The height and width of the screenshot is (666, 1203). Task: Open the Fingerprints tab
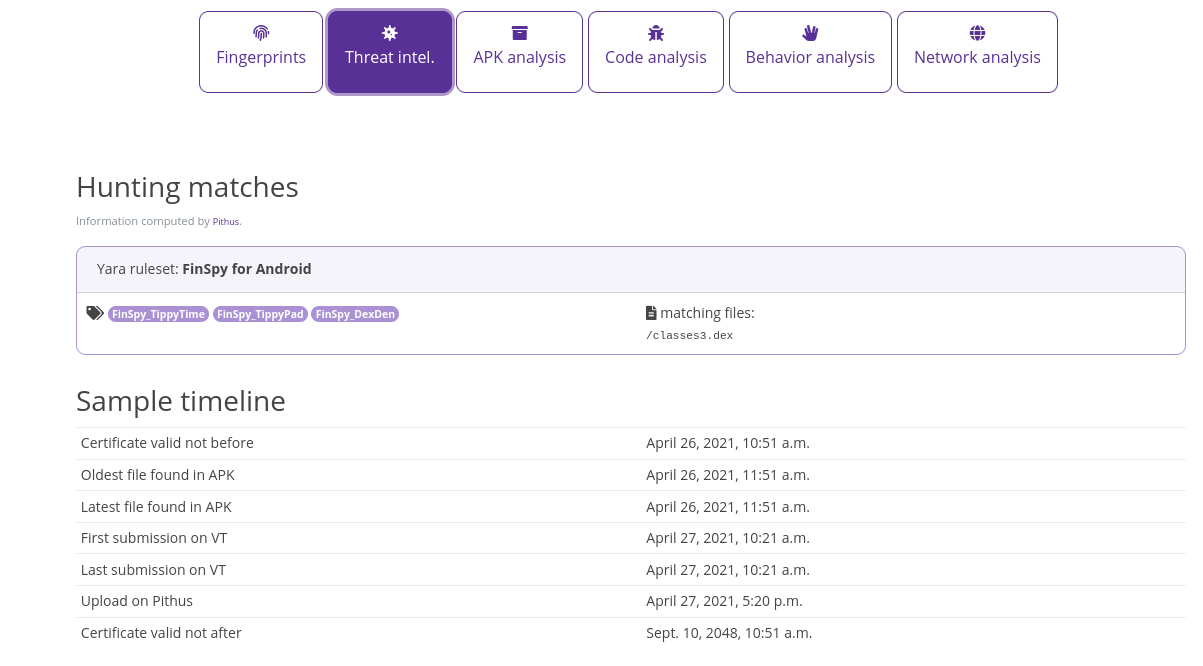click(x=261, y=57)
